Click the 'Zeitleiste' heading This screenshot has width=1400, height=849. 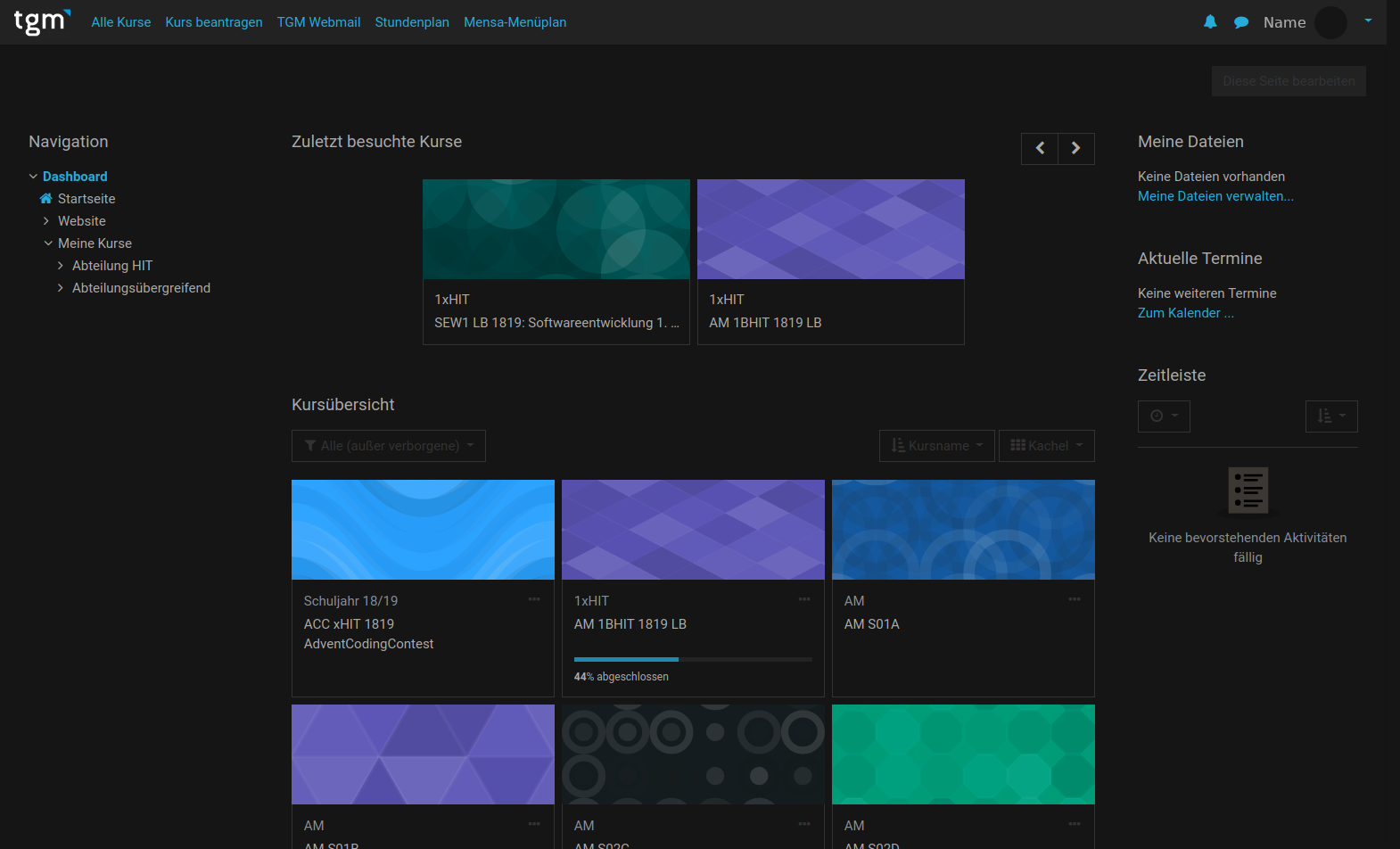tap(1172, 375)
